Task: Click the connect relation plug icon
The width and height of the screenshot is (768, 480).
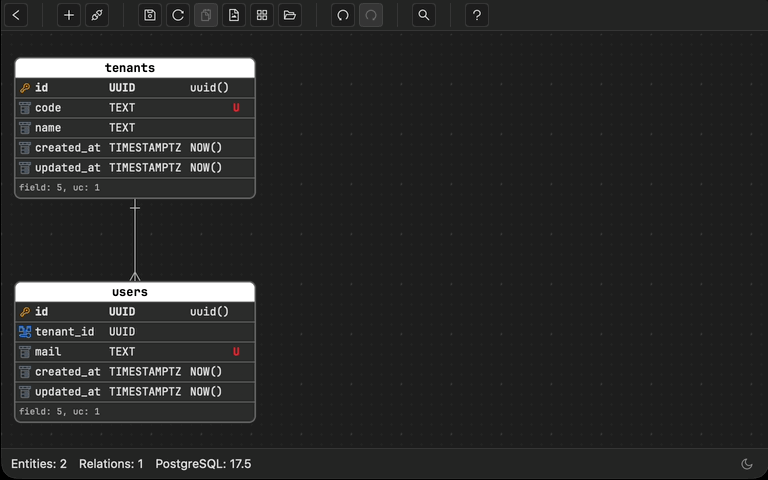Action: pyautogui.click(x=96, y=15)
